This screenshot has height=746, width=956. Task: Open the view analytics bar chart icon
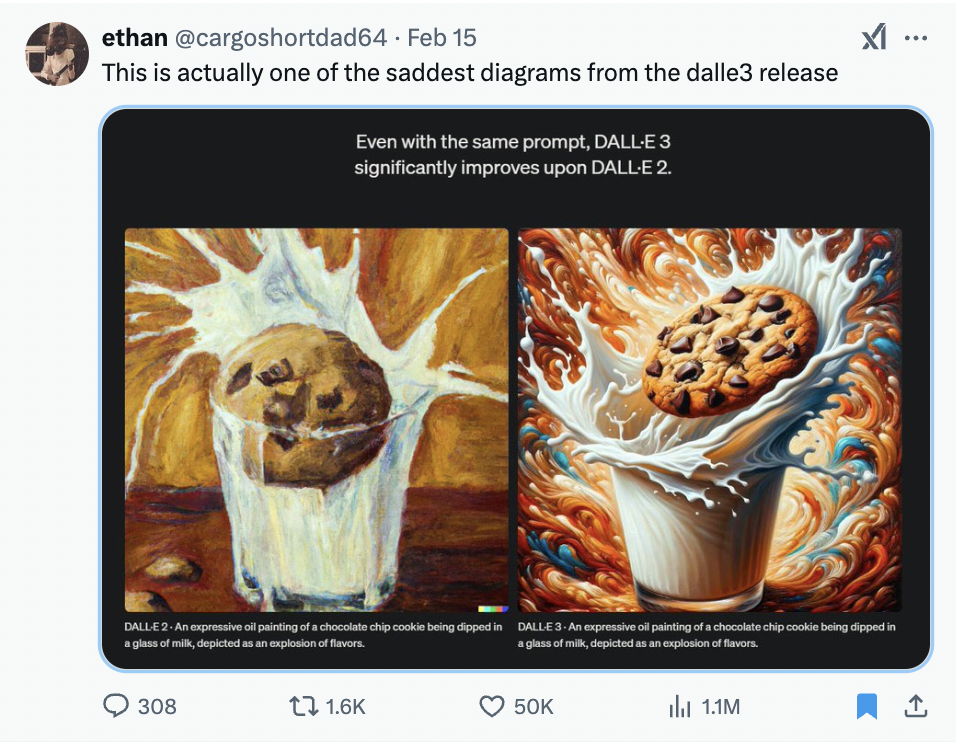pos(679,706)
